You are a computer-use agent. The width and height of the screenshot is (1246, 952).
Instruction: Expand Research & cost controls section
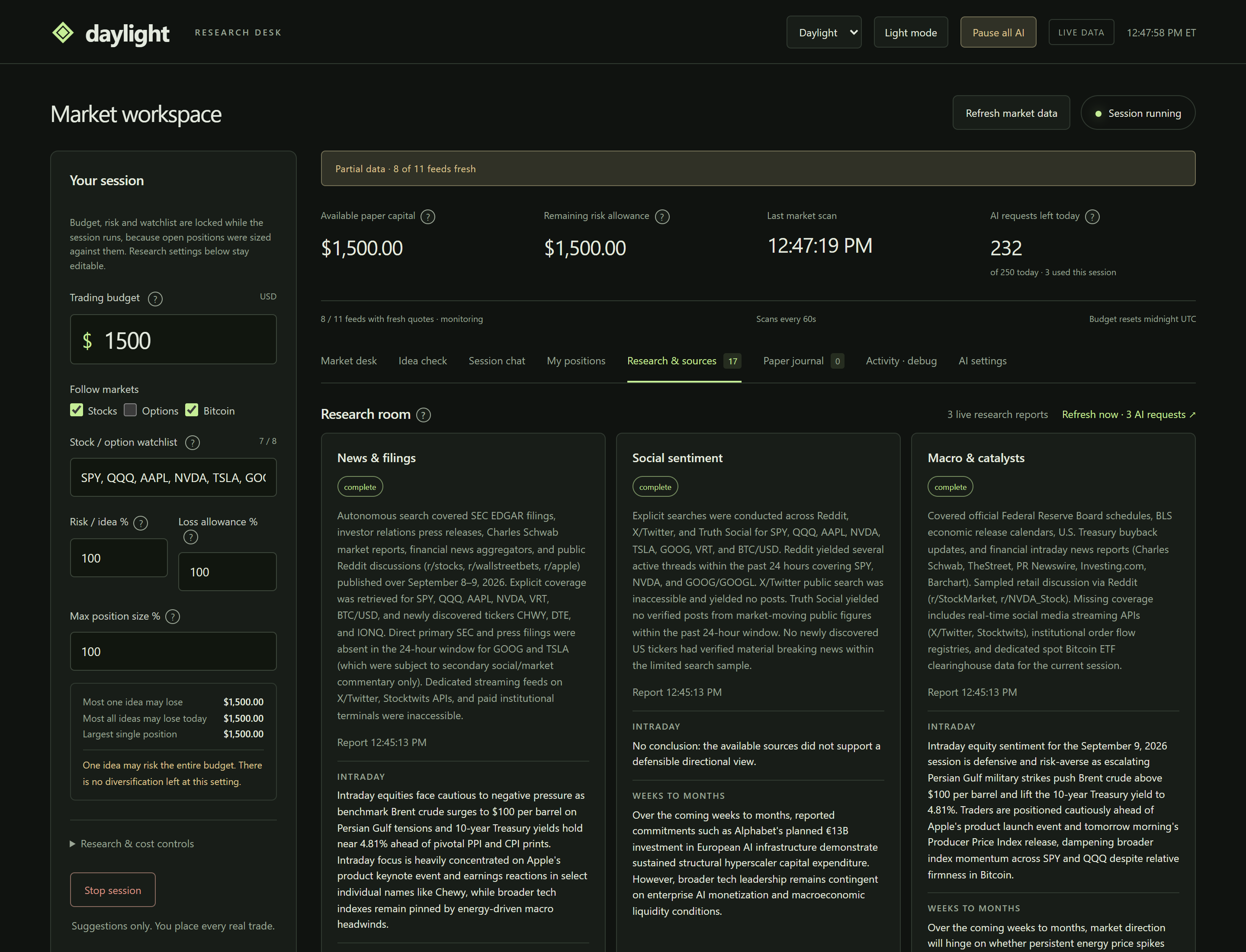click(132, 843)
